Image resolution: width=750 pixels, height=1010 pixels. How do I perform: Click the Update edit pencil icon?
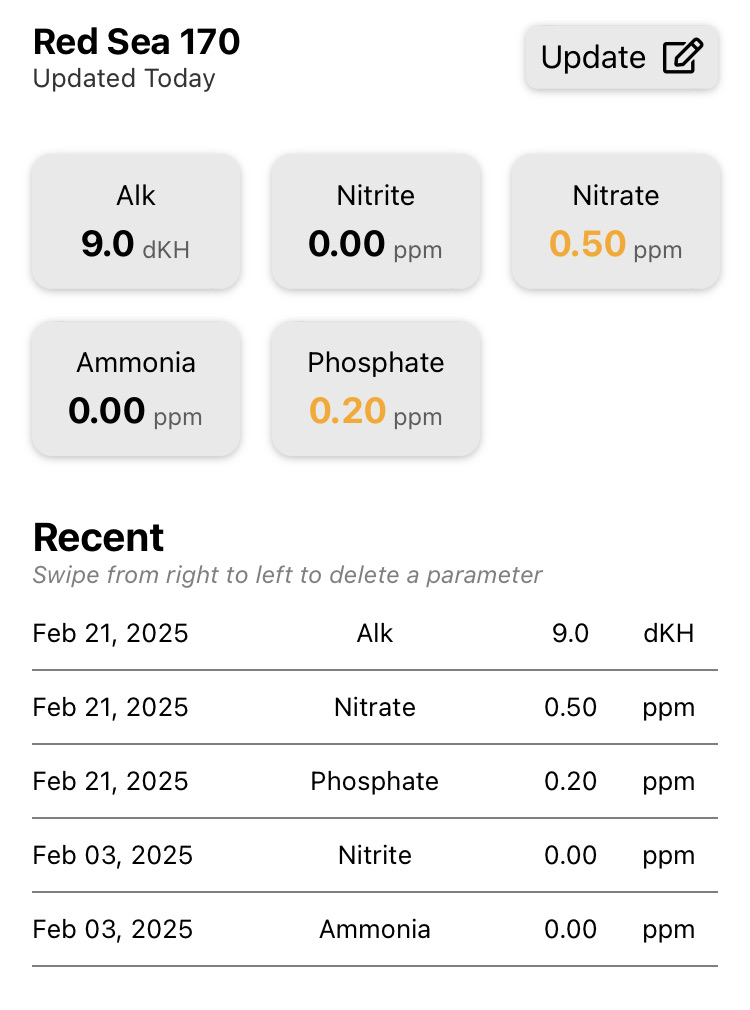(683, 57)
